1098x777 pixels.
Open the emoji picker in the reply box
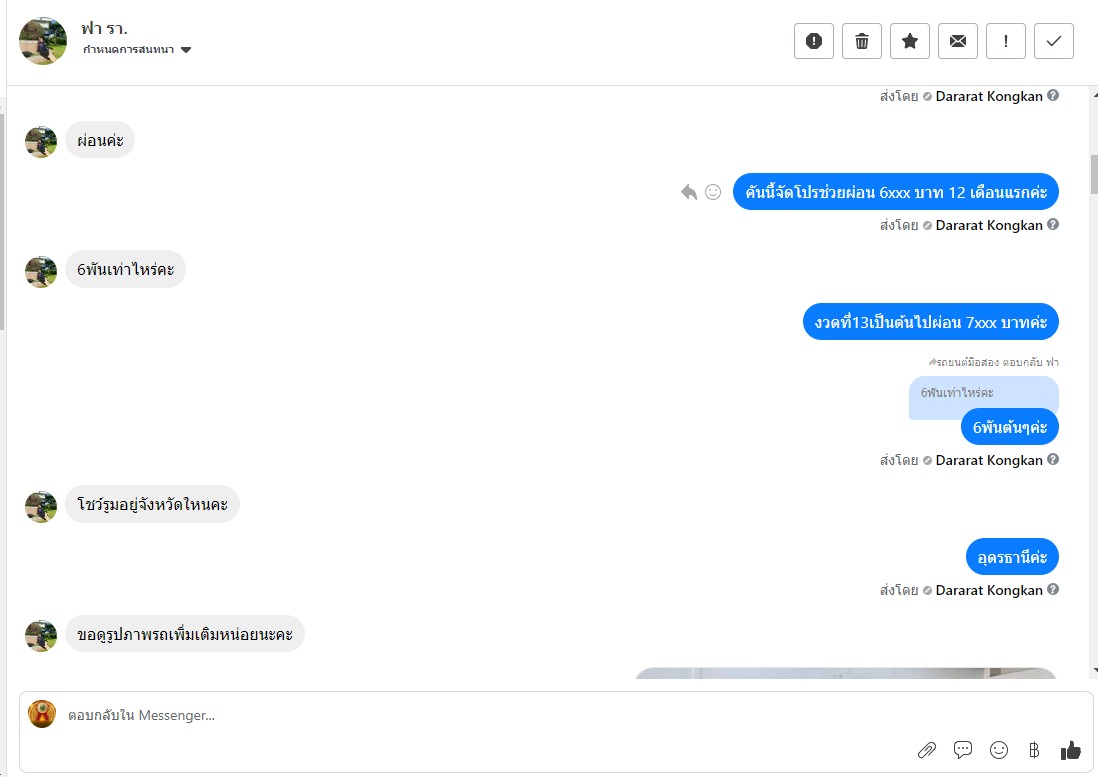[x=999, y=750]
